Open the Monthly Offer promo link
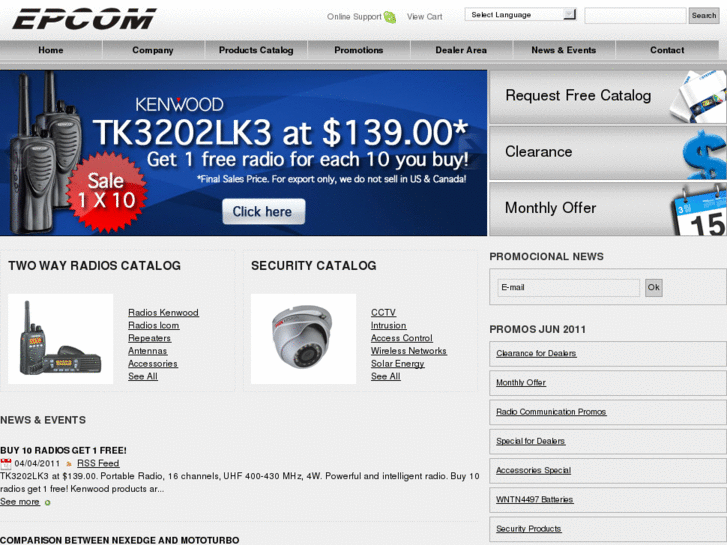Screen dimensions: 727x545 (x=521, y=383)
